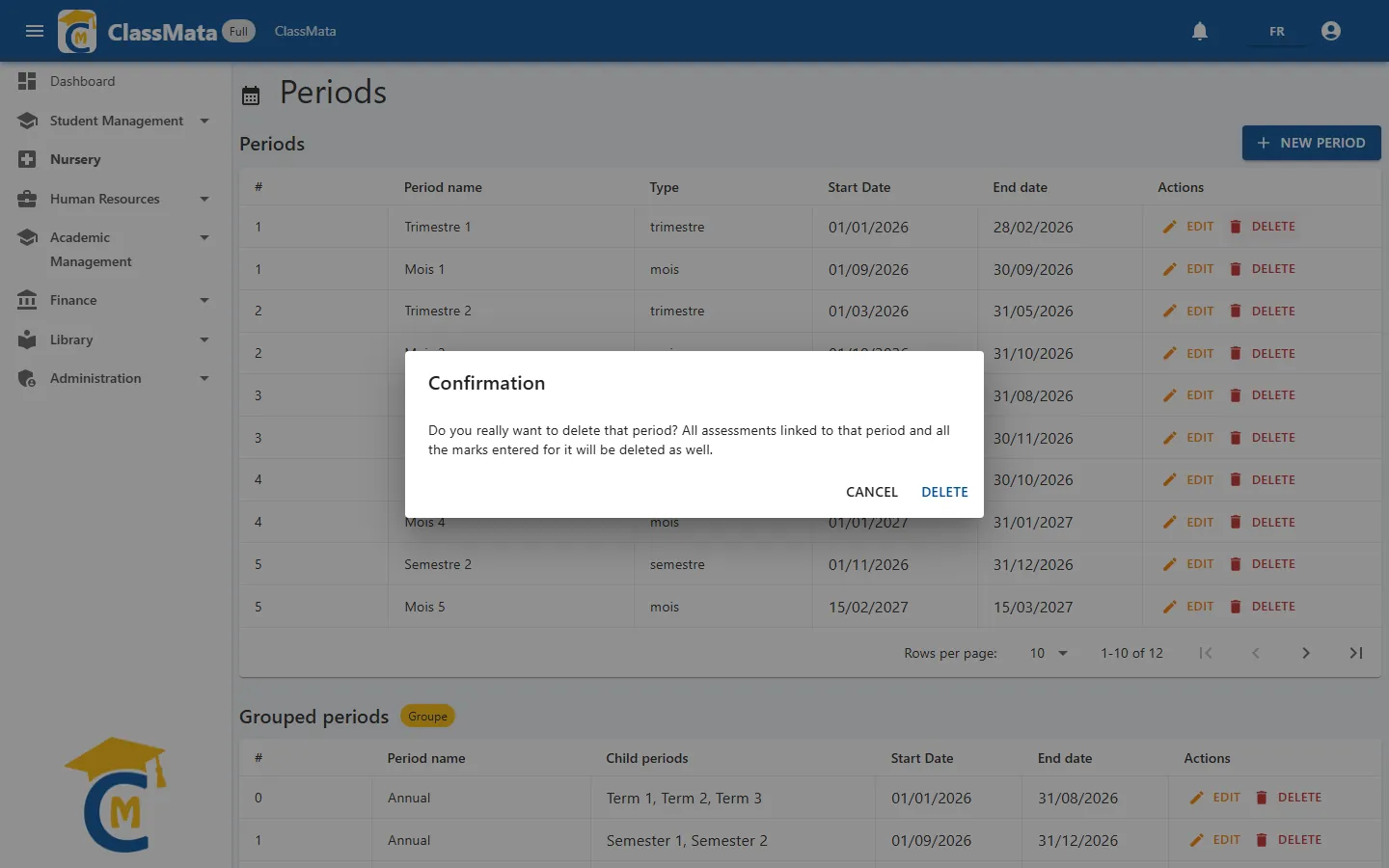Select Library in the sidebar
The height and width of the screenshot is (868, 1389).
coord(116,339)
